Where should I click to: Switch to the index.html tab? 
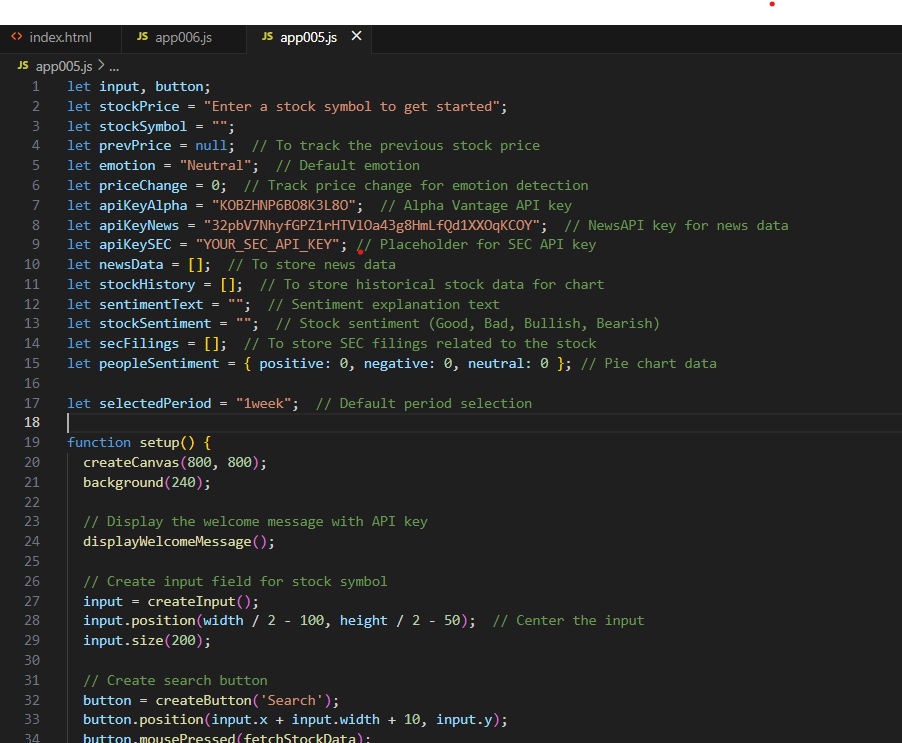tap(60, 37)
